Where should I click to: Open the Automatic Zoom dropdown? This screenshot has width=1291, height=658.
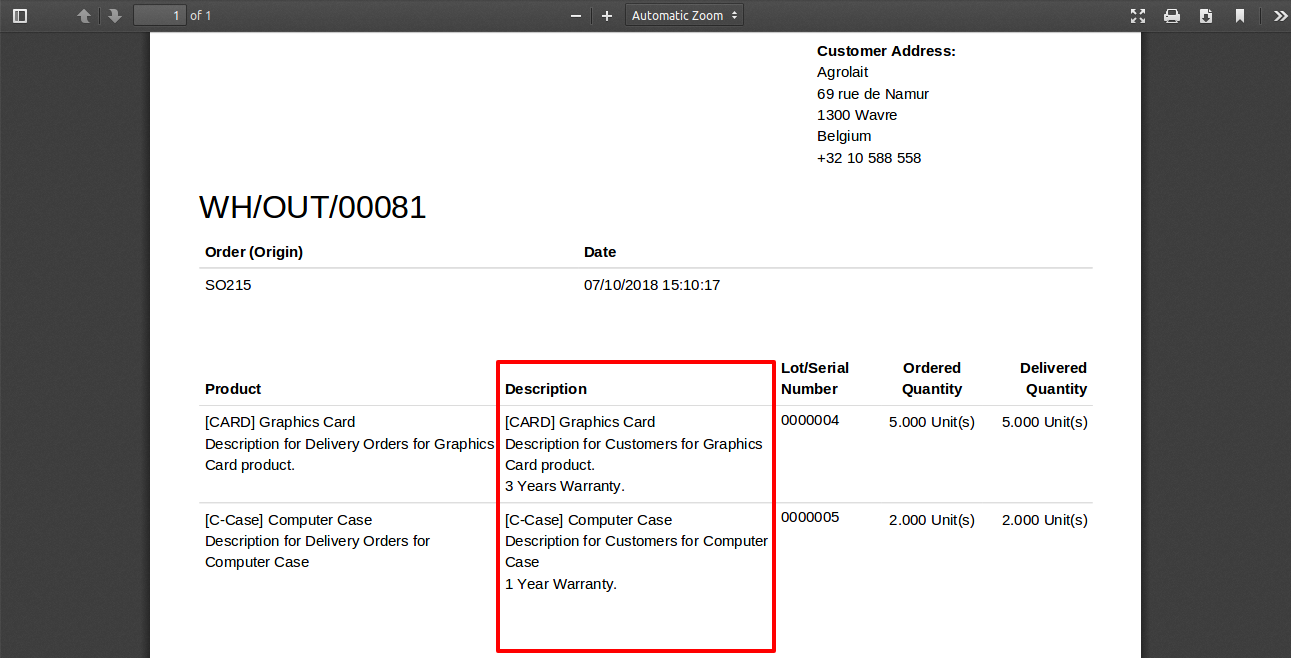click(685, 16)
